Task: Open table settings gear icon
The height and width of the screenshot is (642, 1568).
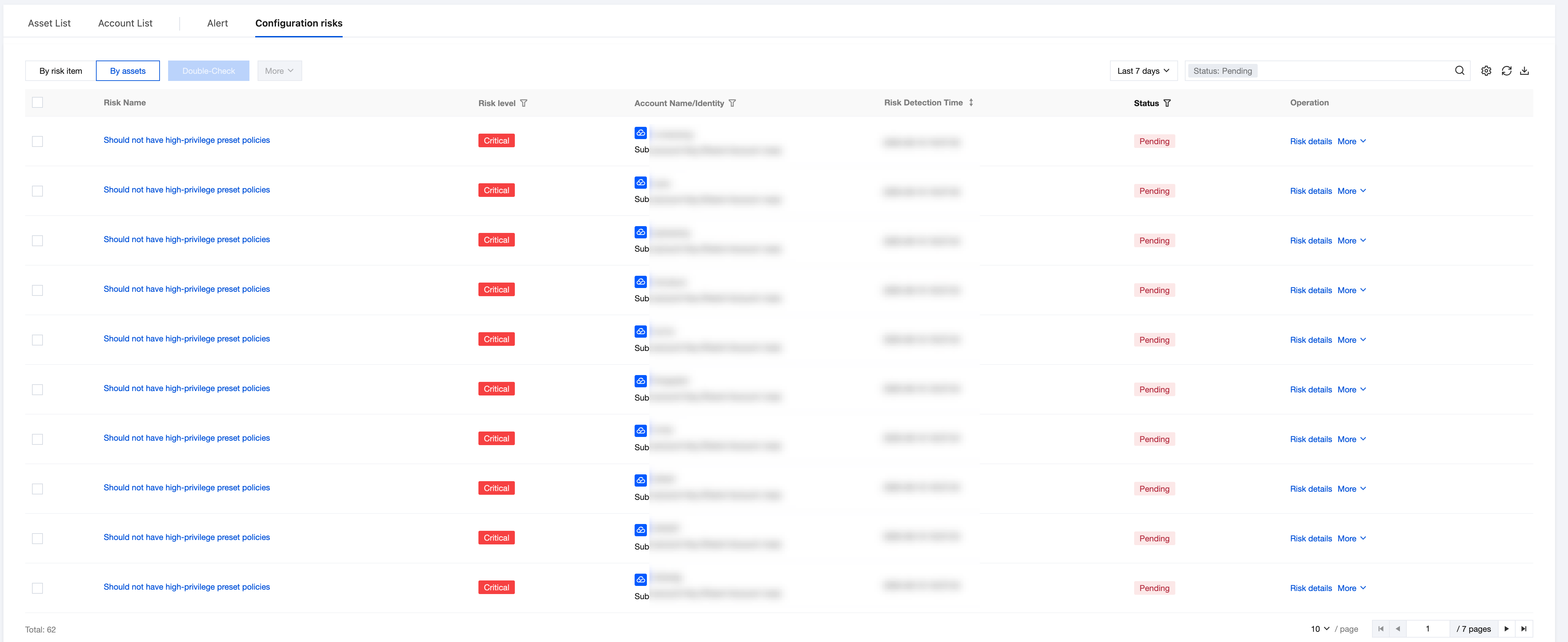Action: tap(1486, 71)
